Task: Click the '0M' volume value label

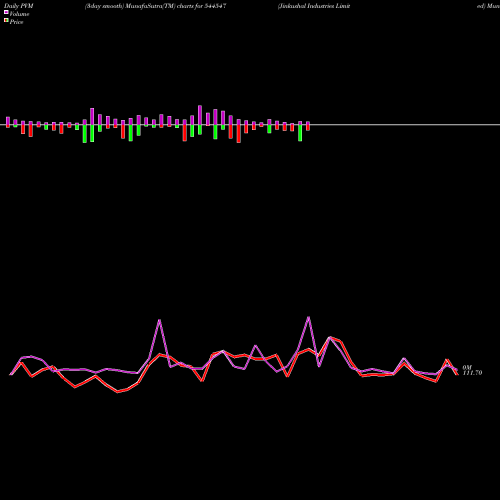Action: tap(467, 367)
